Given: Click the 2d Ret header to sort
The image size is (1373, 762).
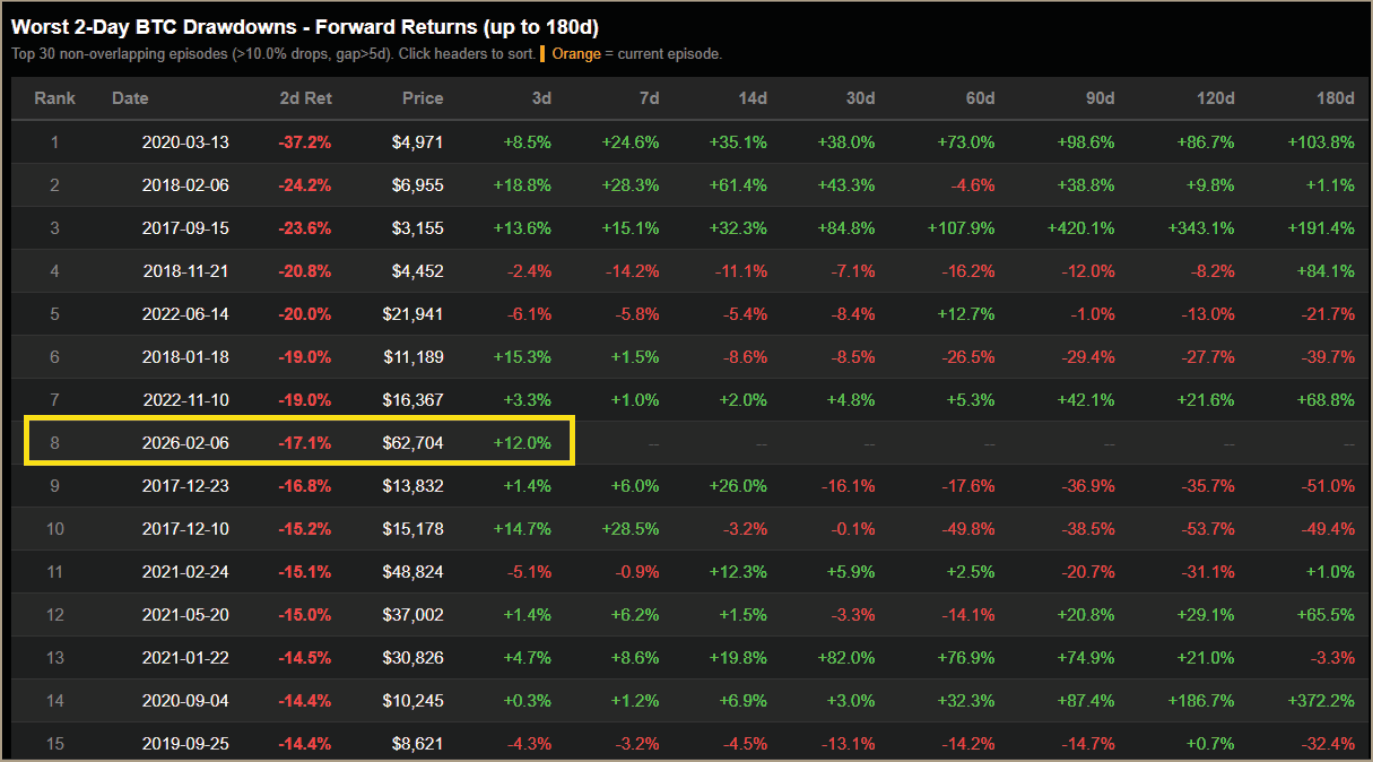Looking at the screenshot, I should click(305, 98).
